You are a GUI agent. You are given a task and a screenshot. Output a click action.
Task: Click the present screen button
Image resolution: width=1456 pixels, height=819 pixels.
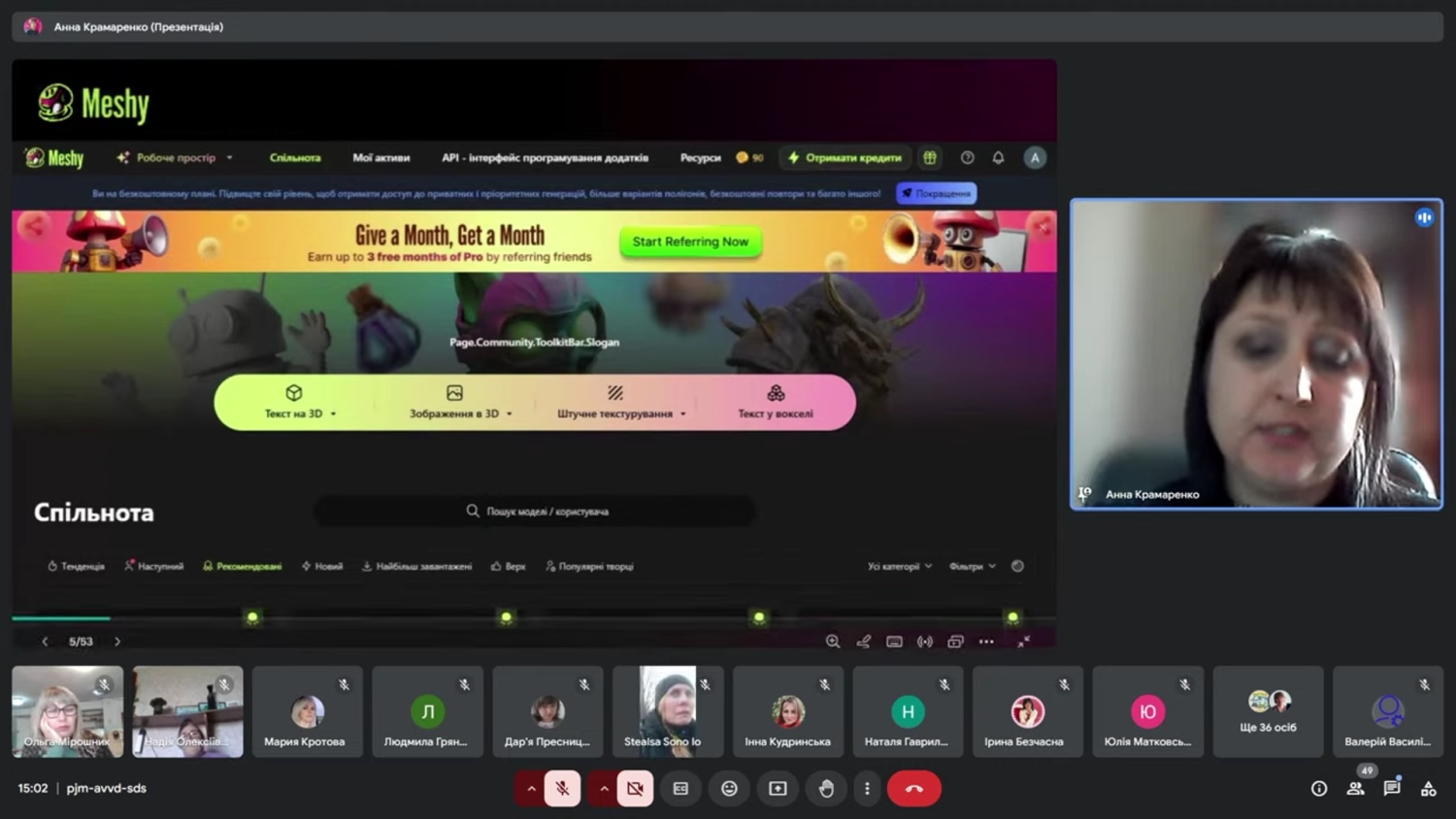(x=778, y=788)
